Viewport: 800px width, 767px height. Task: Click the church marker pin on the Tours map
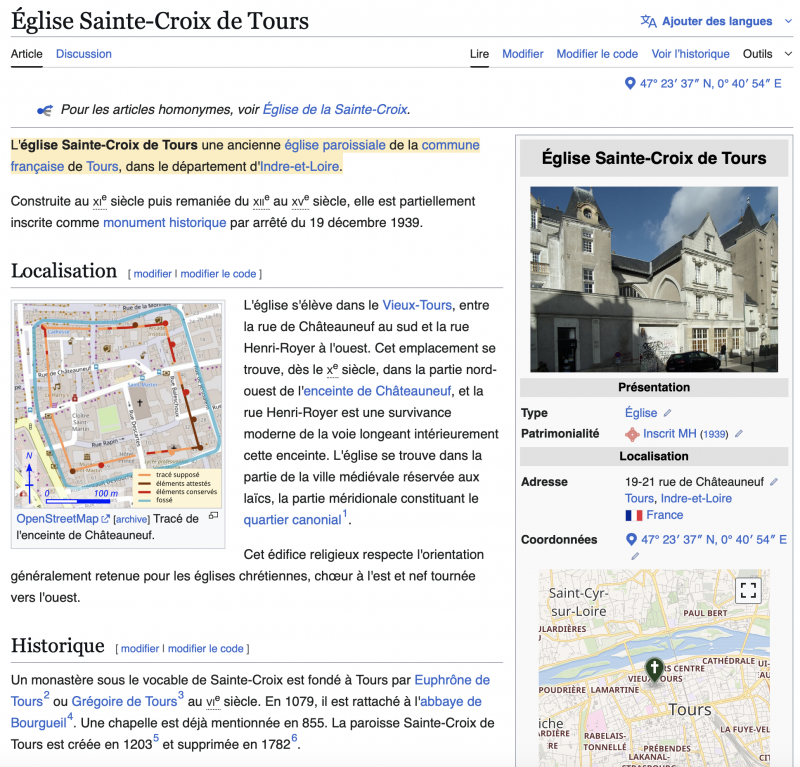point(654,669)
